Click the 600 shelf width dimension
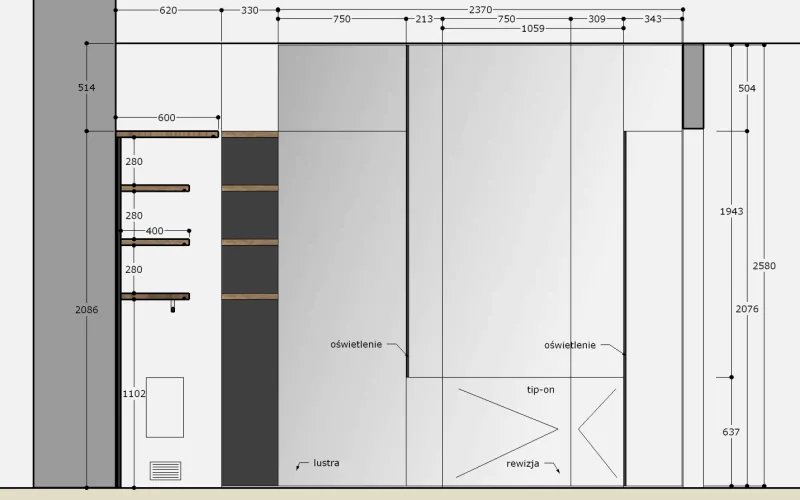Screen dimensions: 800x500 coord(166,118)
